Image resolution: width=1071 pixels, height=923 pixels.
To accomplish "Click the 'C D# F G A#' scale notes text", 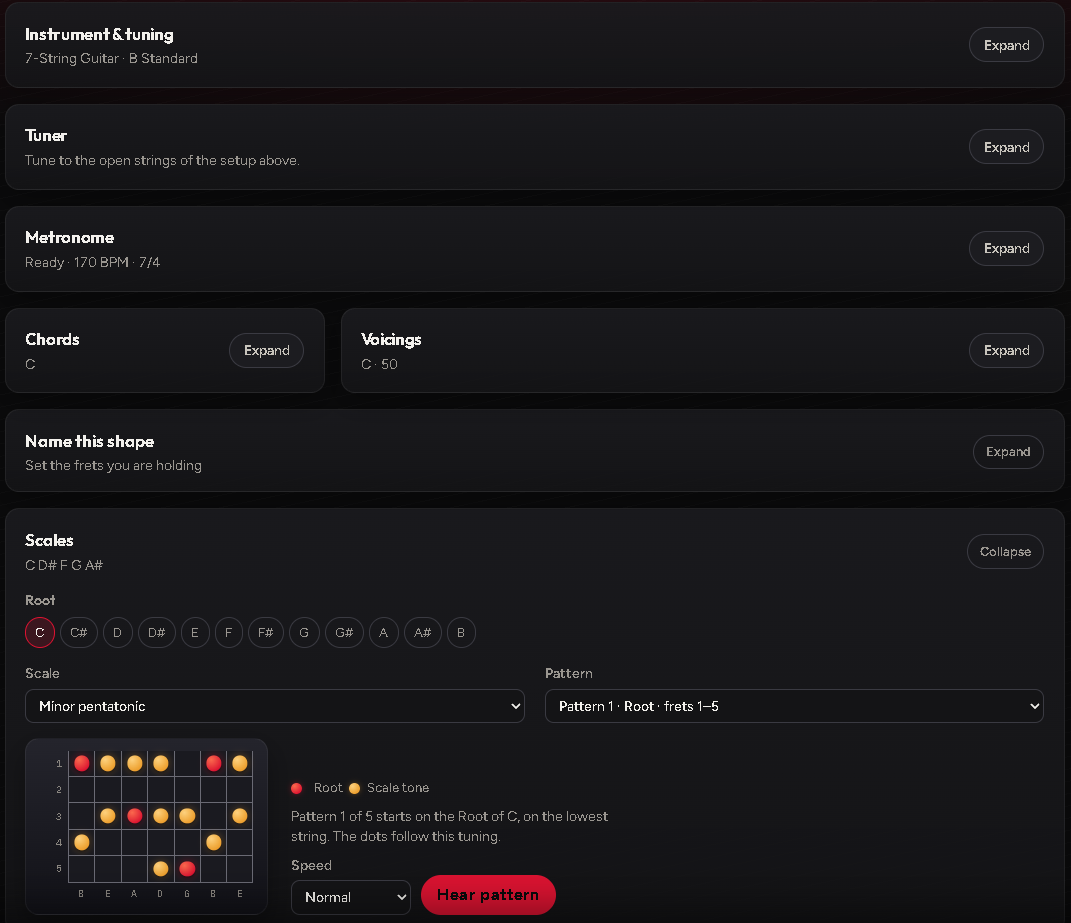I will pyautogui.click(x=64, y=565).
